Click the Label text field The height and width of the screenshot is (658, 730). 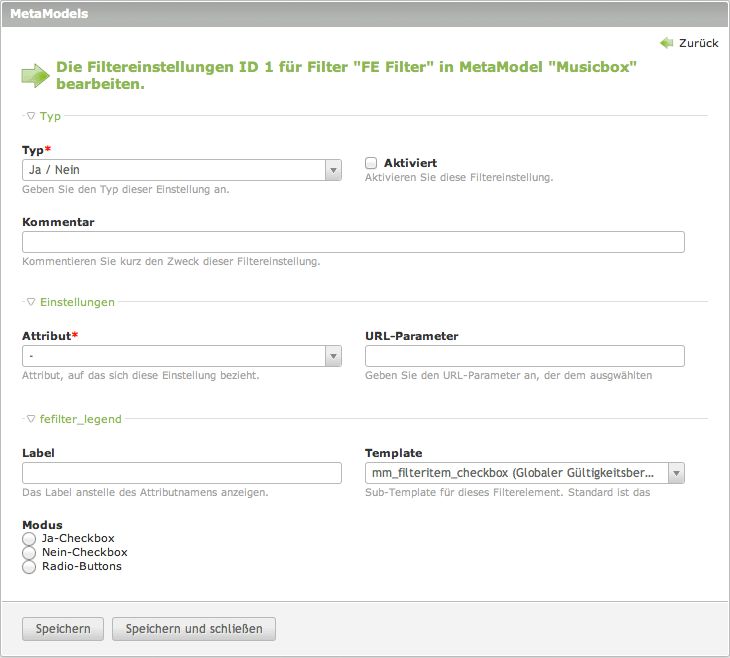pyautogui.click(x=181, y=473)
